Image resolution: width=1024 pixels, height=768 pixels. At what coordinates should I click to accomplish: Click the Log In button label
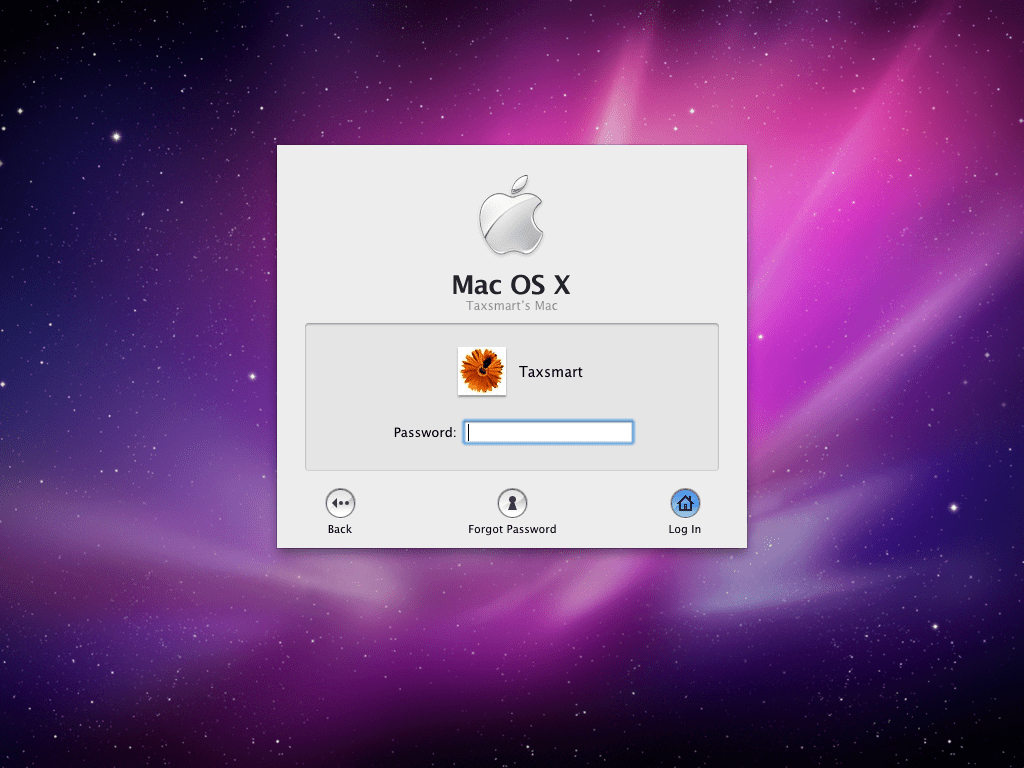(x=684, y=529)
